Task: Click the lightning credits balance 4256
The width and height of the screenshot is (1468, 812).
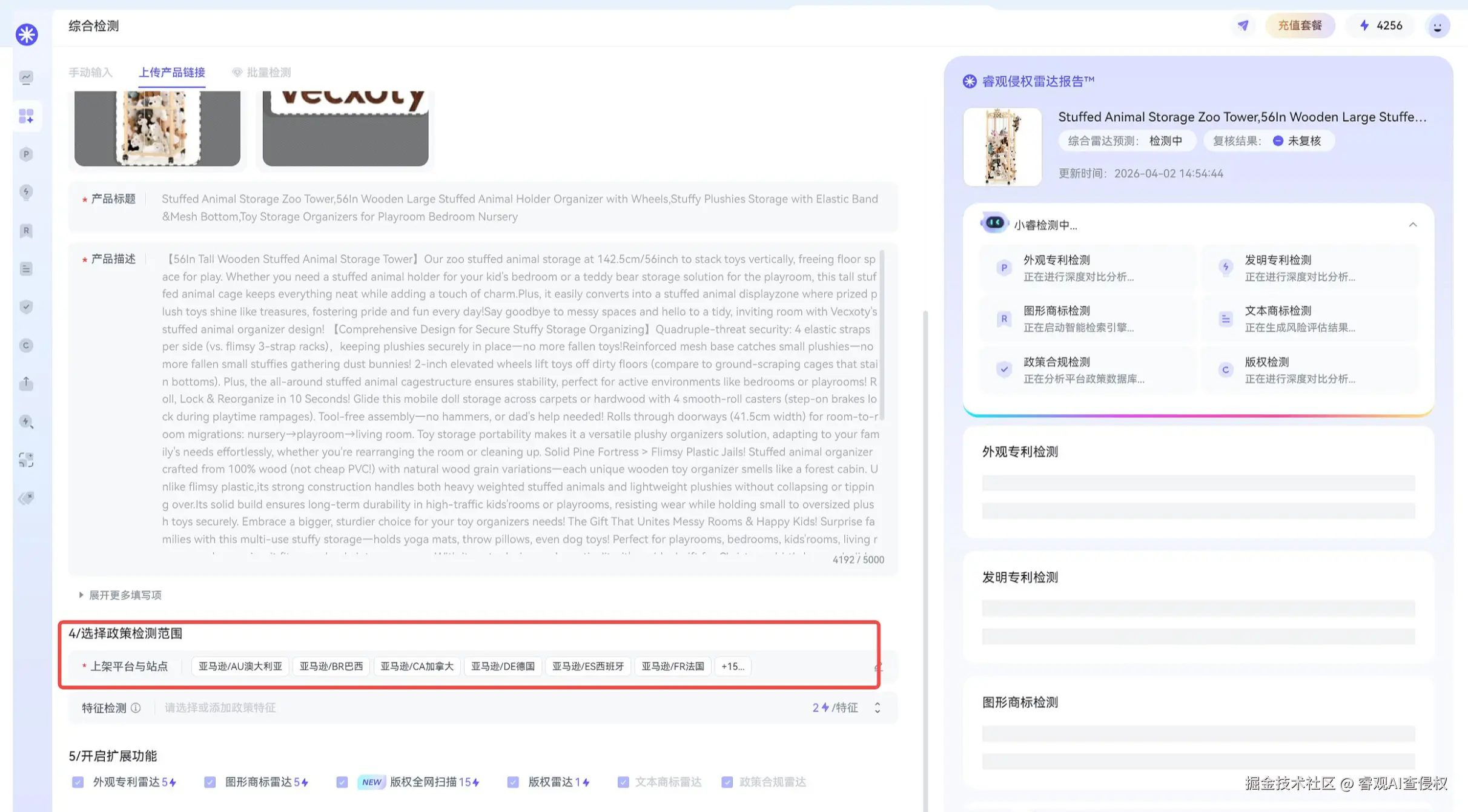Action: (x=1381, y=25)
